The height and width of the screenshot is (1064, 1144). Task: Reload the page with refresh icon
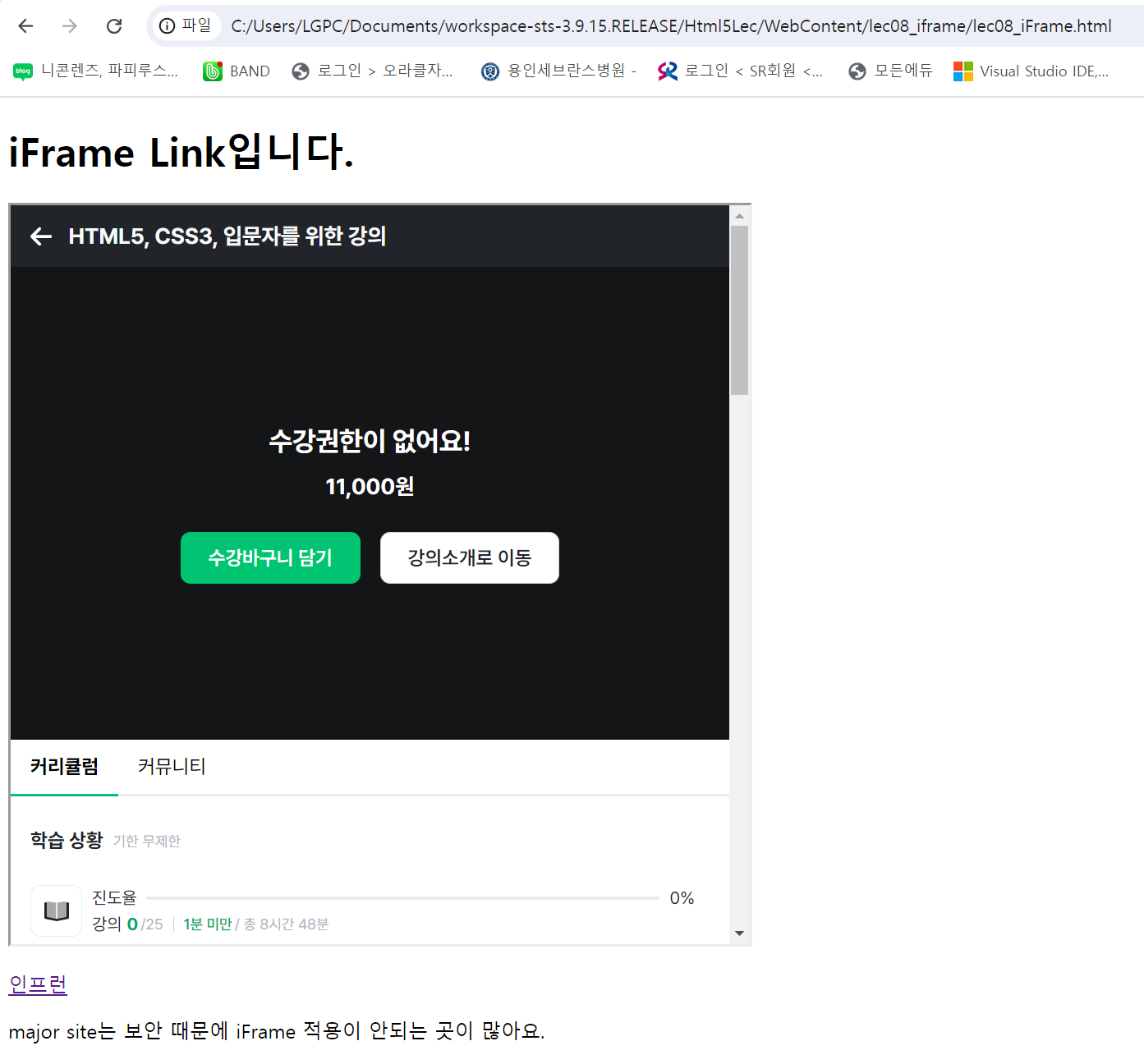click(114, 26)
